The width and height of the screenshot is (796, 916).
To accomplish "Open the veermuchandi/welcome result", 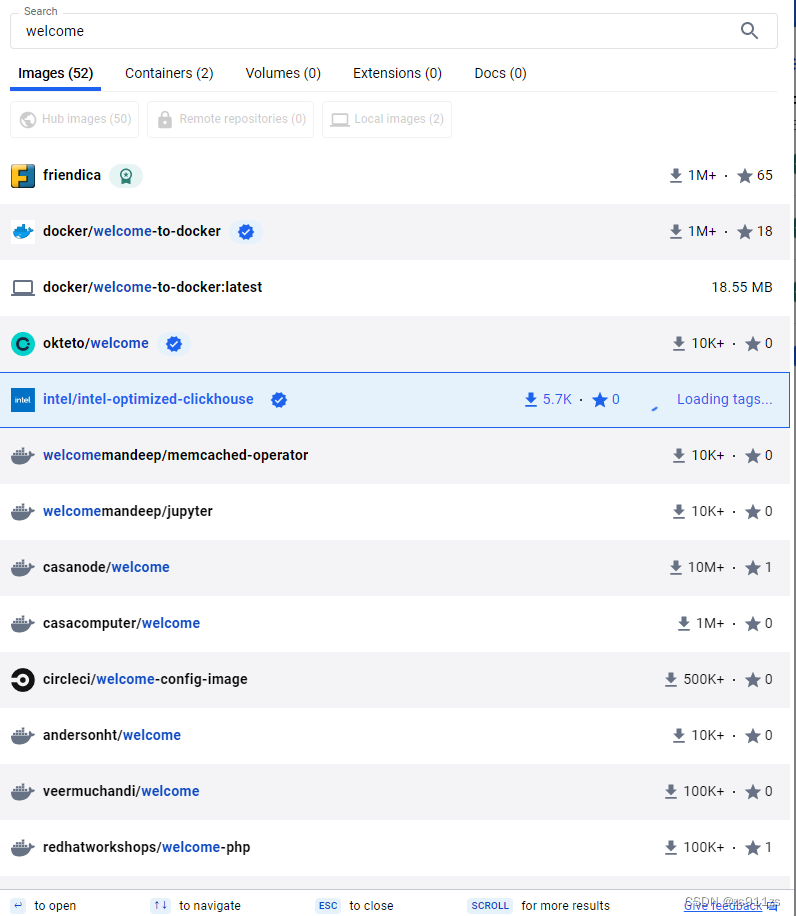I will [x=395, y=792].
